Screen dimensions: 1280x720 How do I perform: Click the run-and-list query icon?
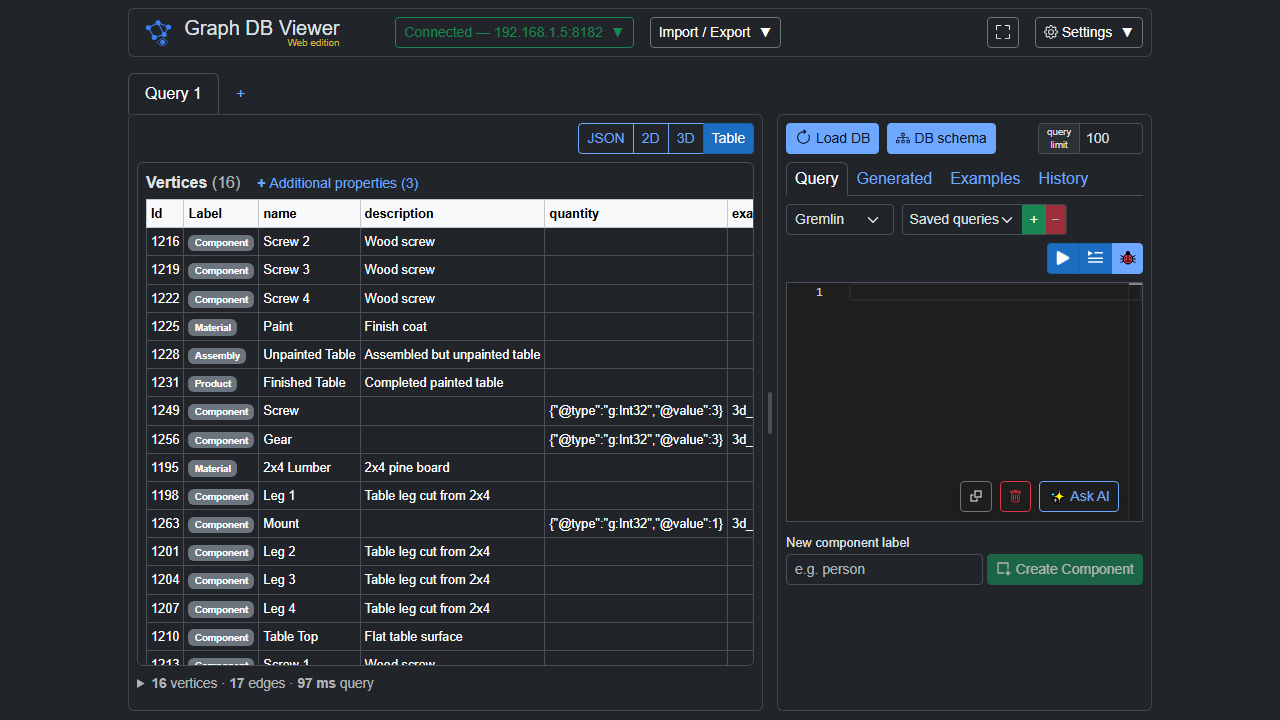pos(1096,258)
